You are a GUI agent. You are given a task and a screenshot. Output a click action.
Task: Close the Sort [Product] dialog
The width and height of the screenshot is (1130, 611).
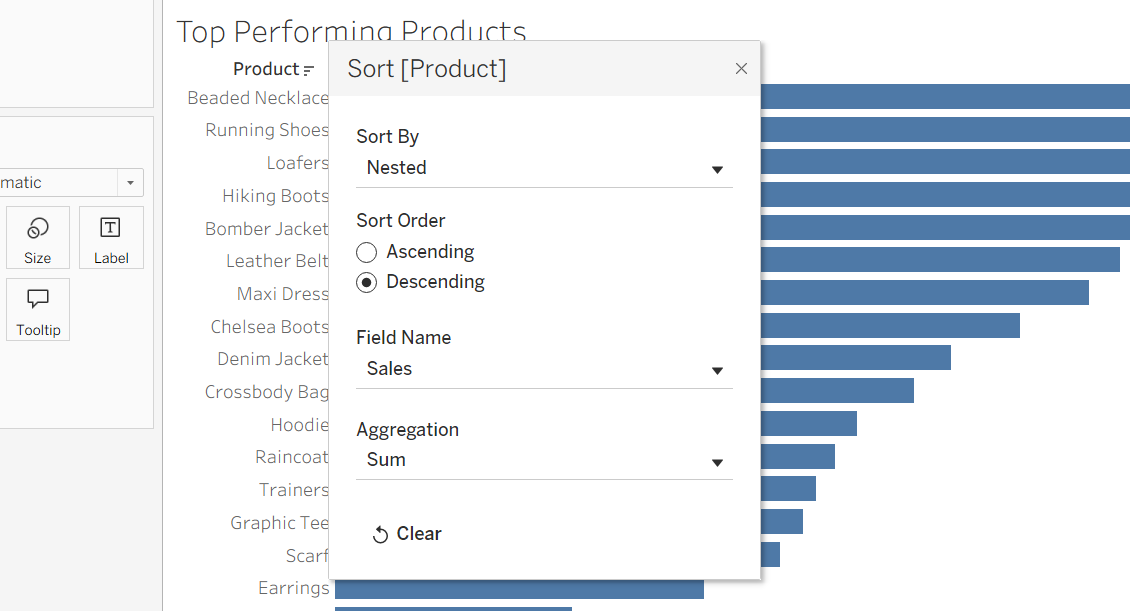click(741, 69)
